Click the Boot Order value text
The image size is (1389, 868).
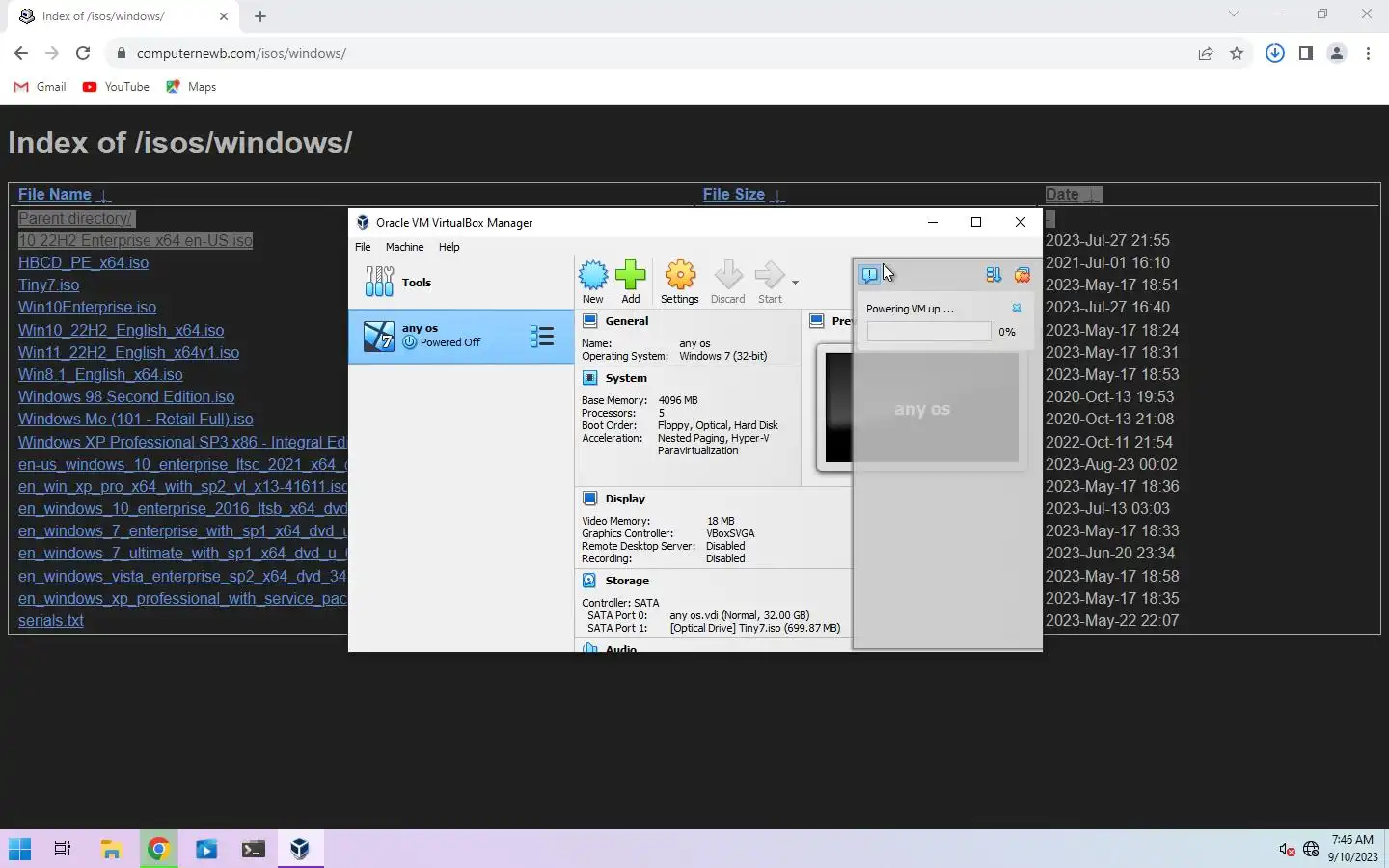pyautogui.click(x=718, y=425)
